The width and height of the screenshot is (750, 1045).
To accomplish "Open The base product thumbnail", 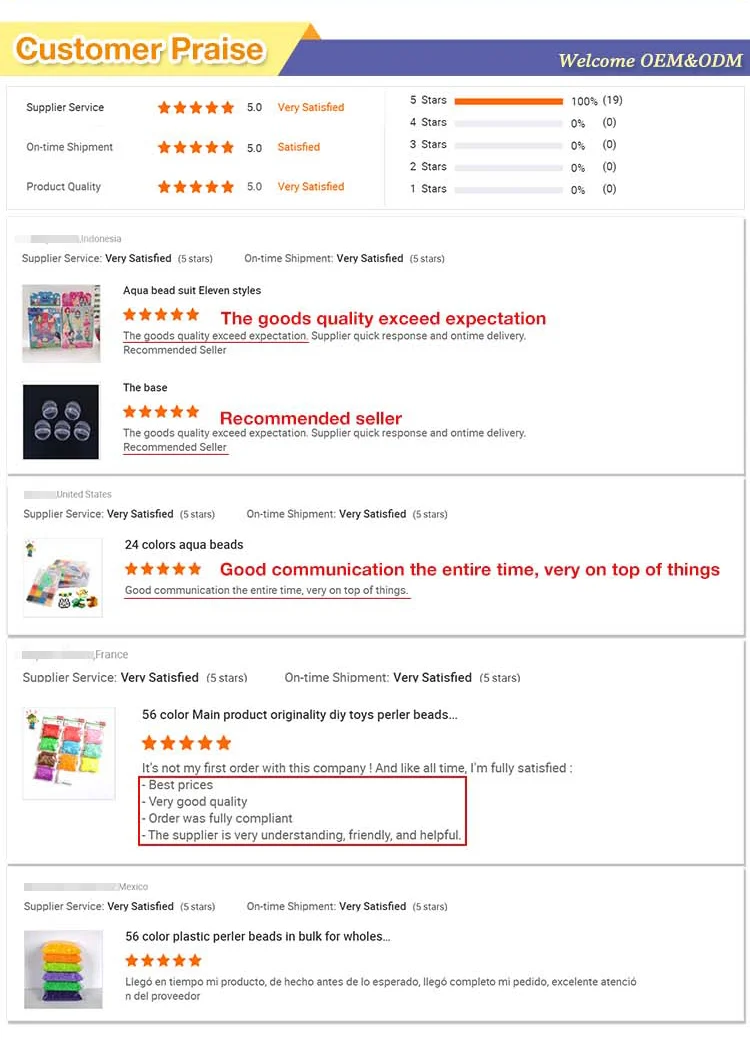I will pyautogui.click(x=61, y=421).
